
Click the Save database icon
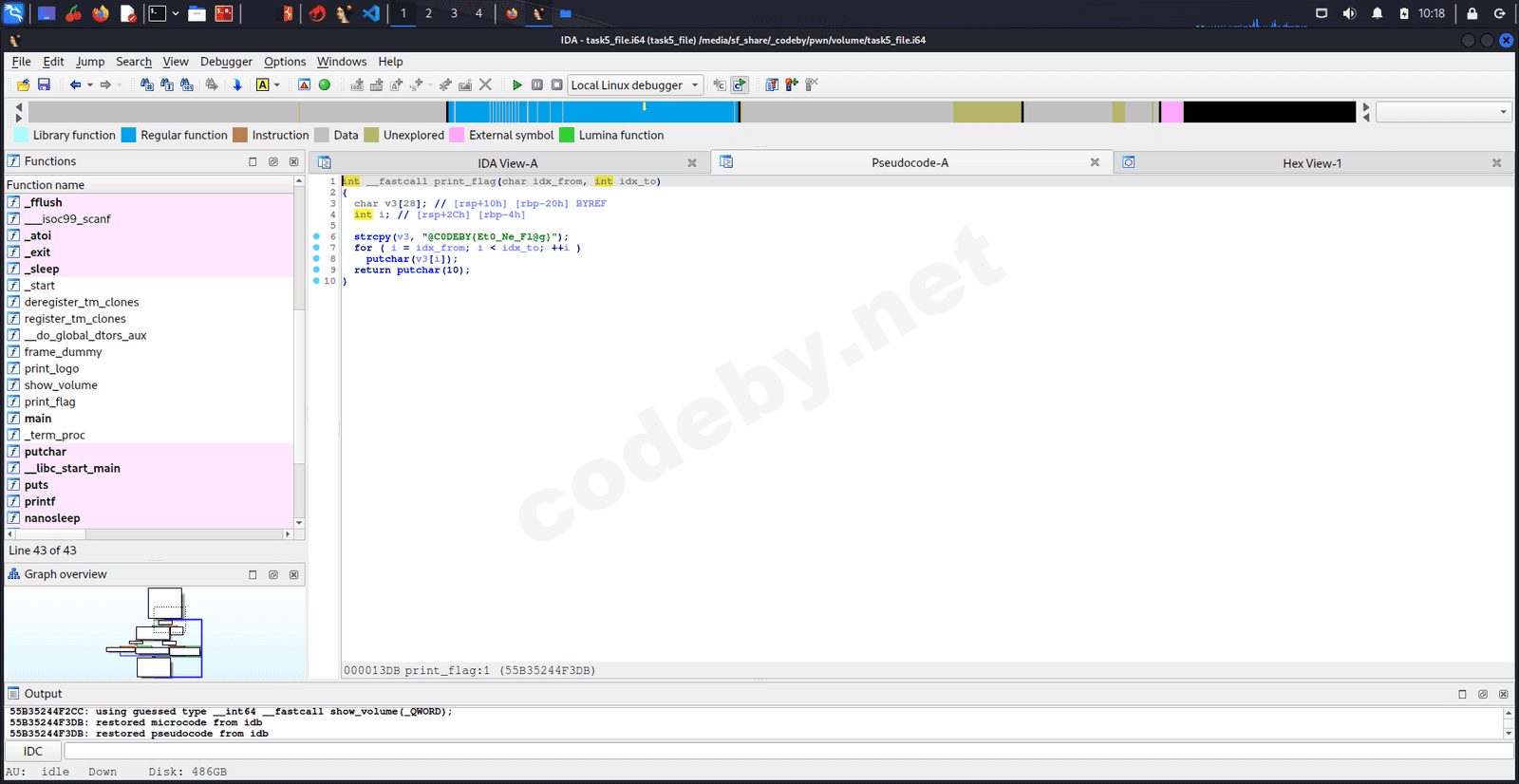[x=44, y=84]
